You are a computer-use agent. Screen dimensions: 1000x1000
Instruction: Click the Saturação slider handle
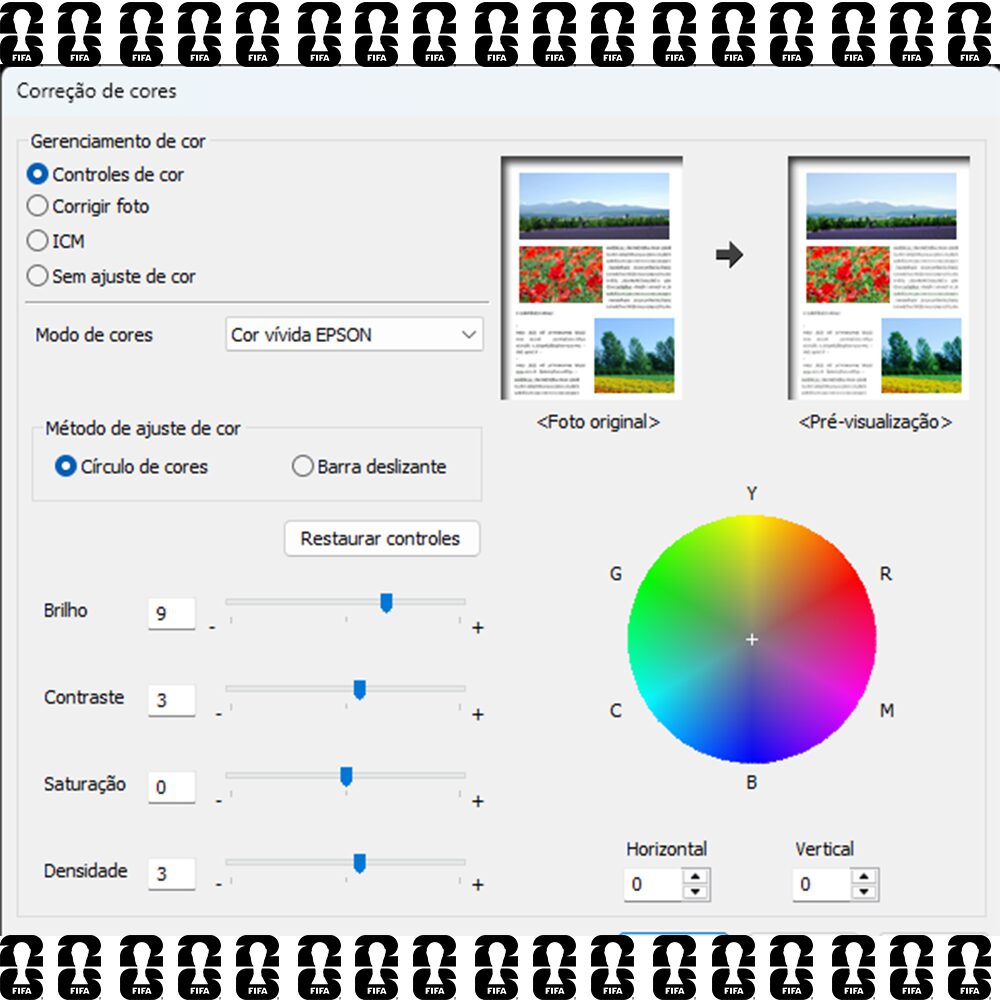click(346, 776)
